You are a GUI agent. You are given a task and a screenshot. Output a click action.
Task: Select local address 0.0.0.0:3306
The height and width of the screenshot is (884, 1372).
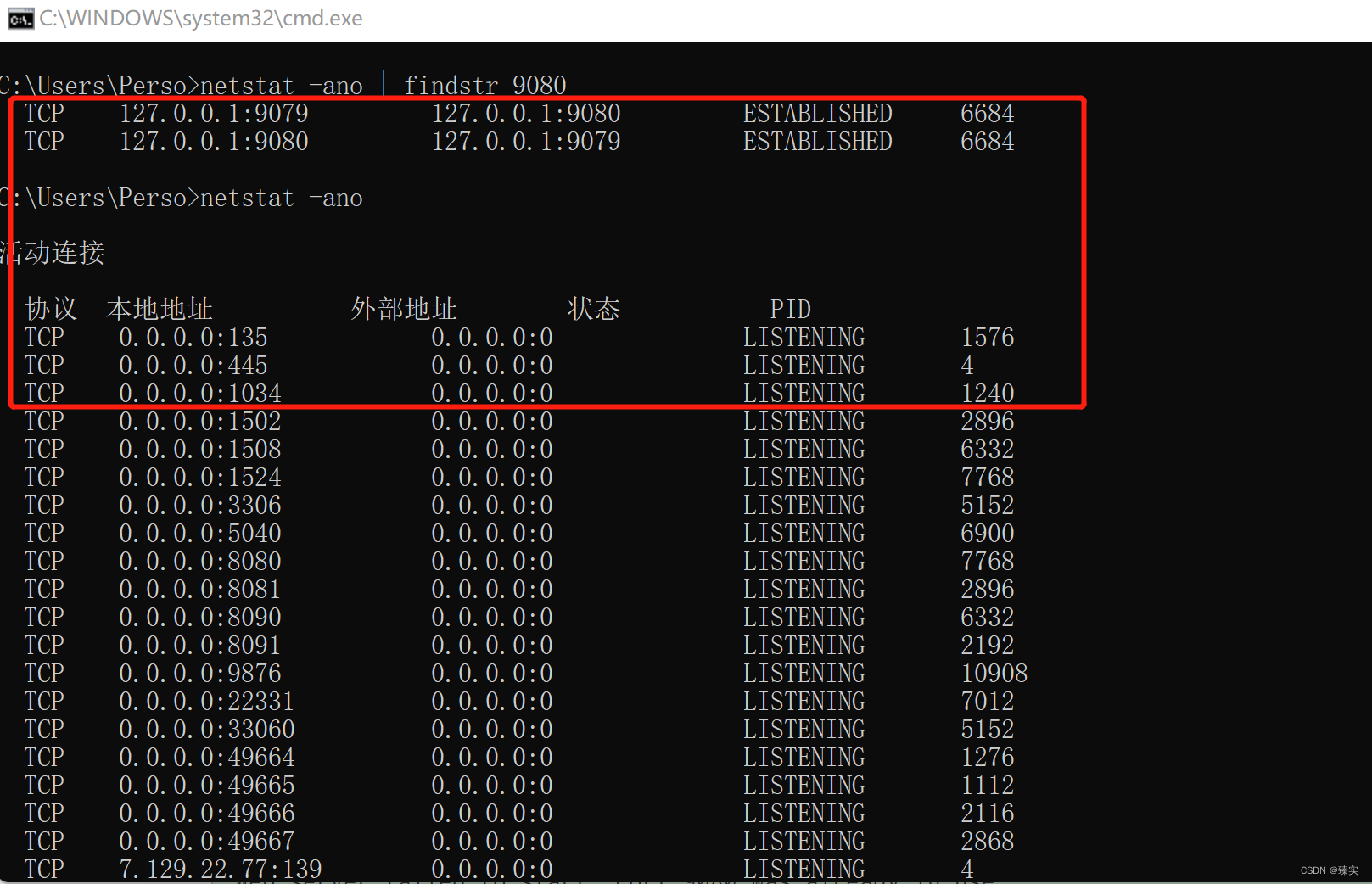point(200,506)
